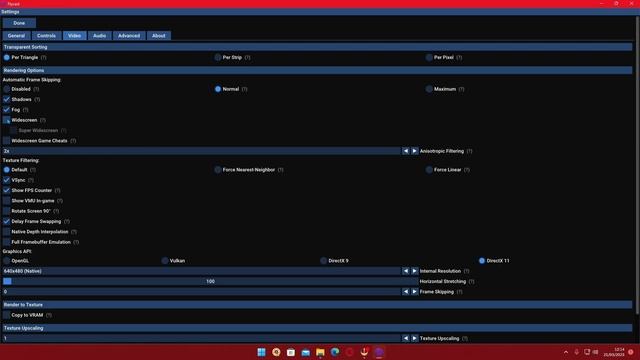Enable Widescreen Game Cheats

(7, 141)
